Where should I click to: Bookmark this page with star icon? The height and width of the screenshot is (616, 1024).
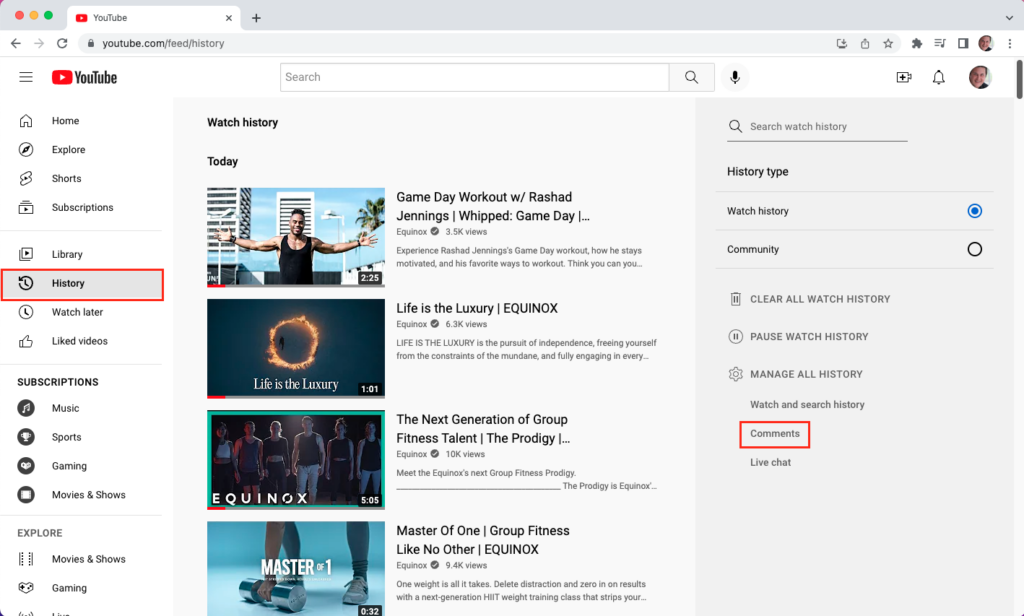(x=888, y=44)
